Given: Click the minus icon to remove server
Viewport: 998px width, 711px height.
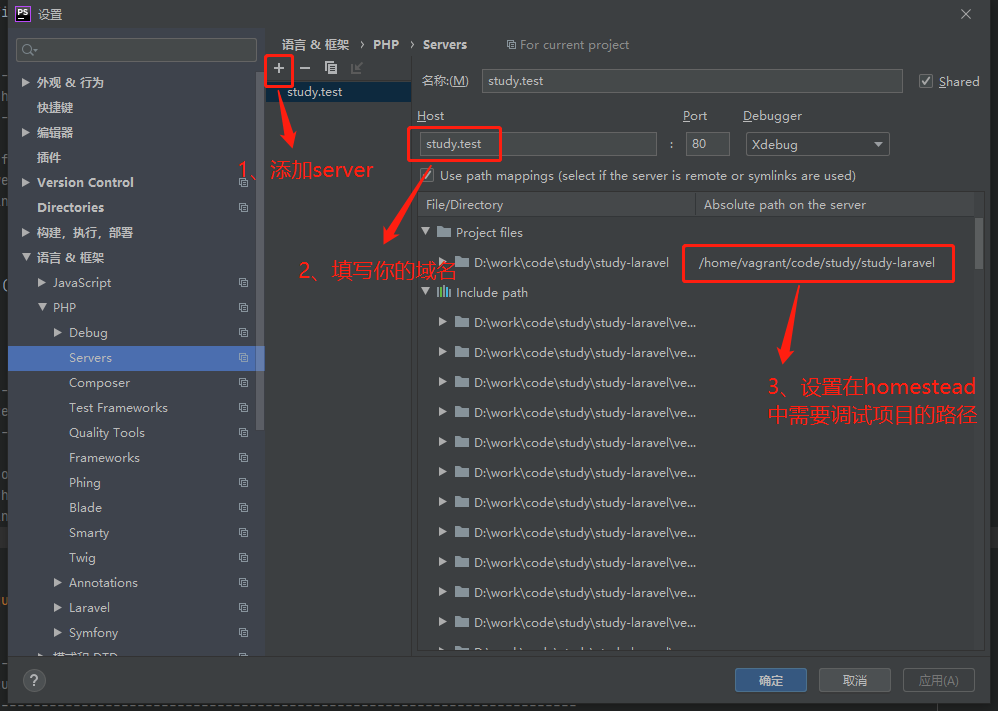Looking at the screenshot, I should click(x=305, y=68).
